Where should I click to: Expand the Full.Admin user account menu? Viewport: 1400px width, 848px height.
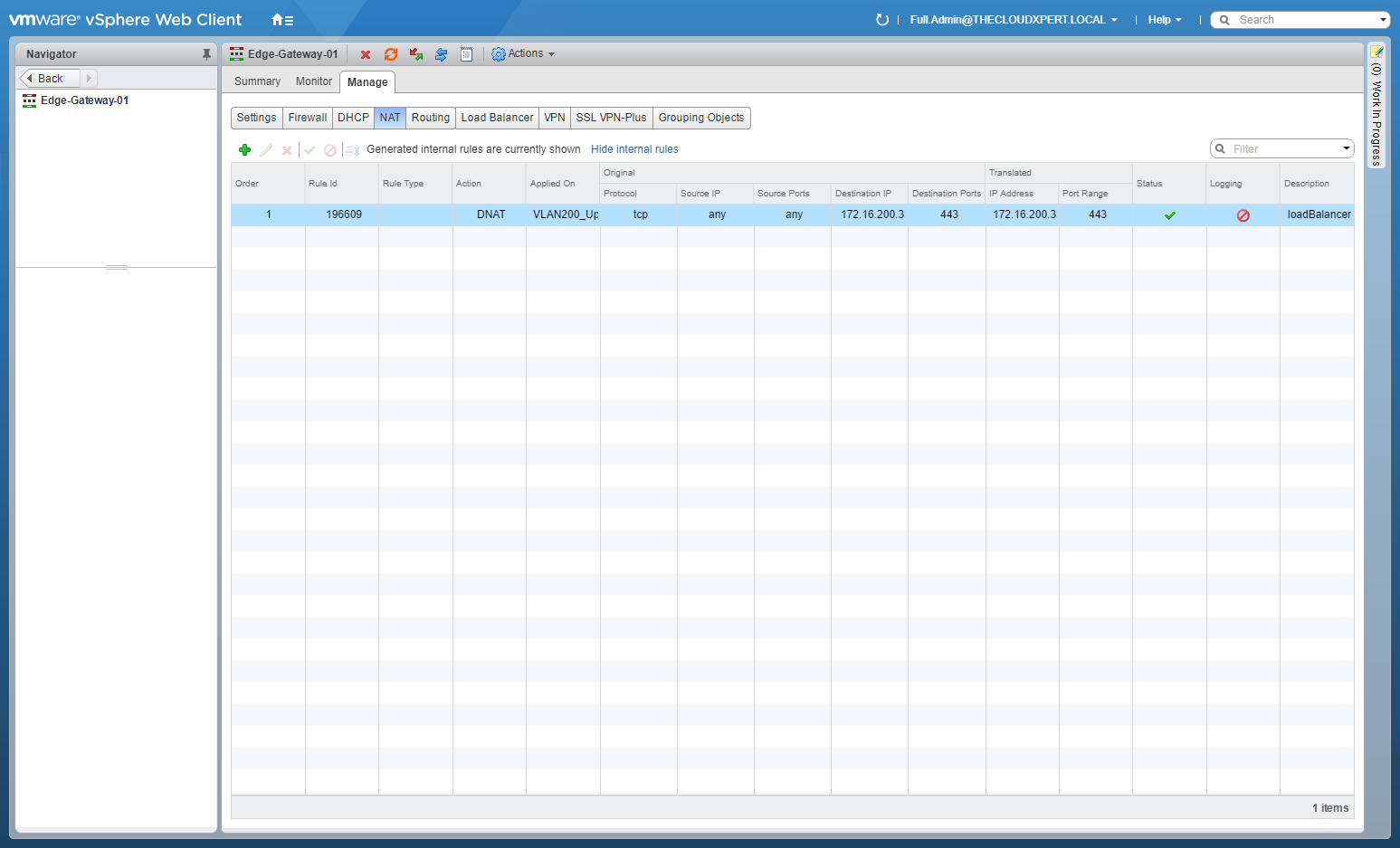point(1013,20)
